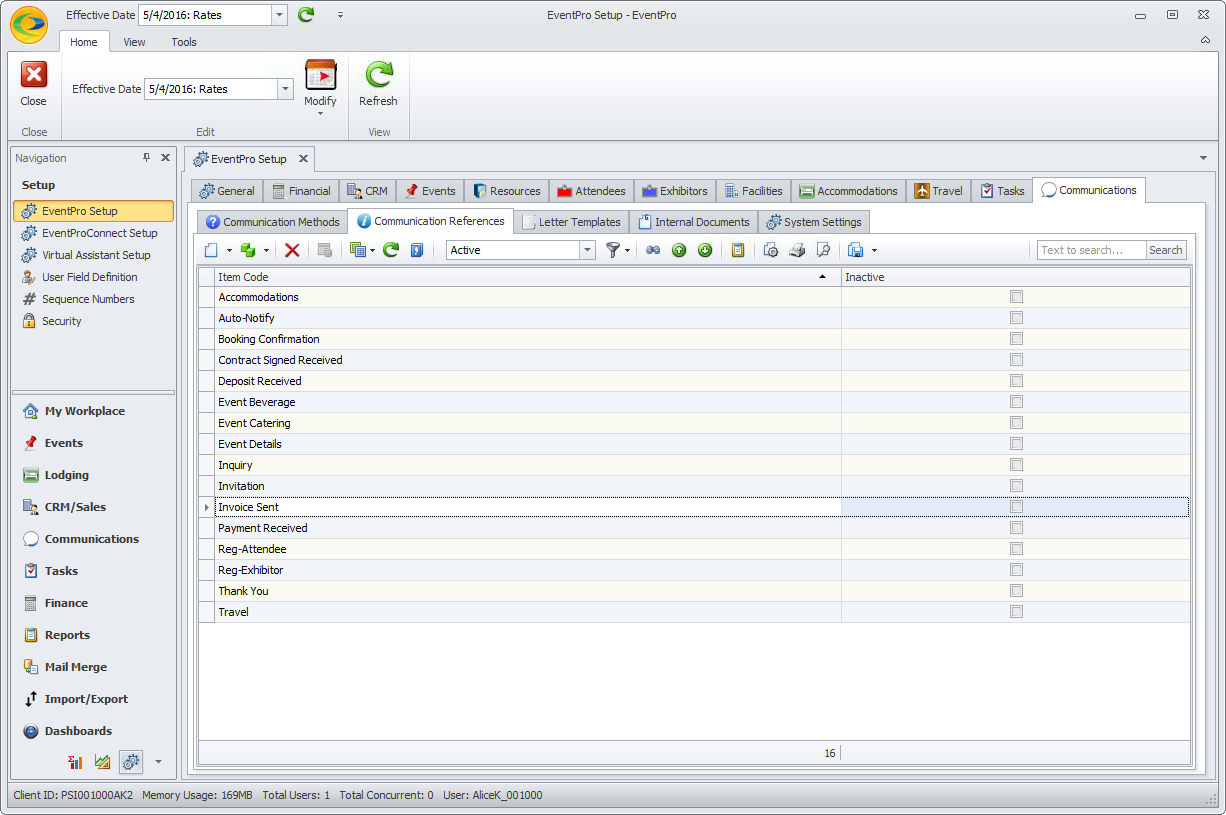Click the red X delete icon in grid toolbar

pyautogui.click(x=292, y=250)
